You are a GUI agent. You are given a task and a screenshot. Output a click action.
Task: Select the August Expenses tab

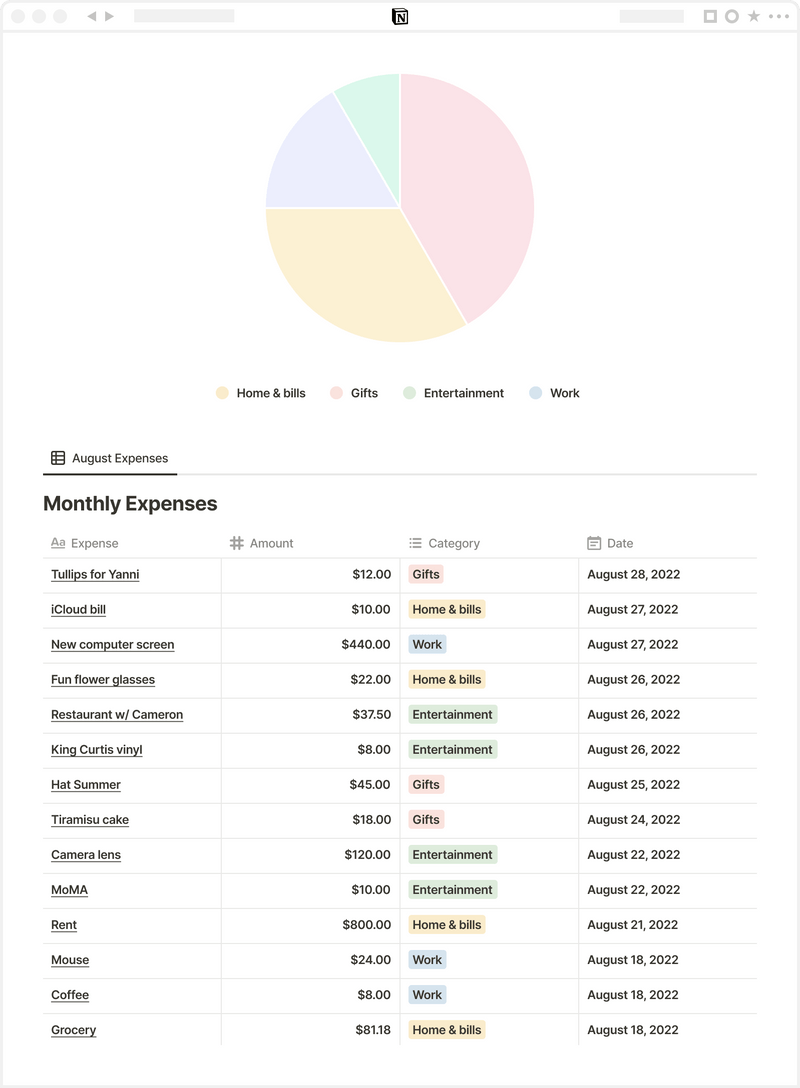[110, 457]
